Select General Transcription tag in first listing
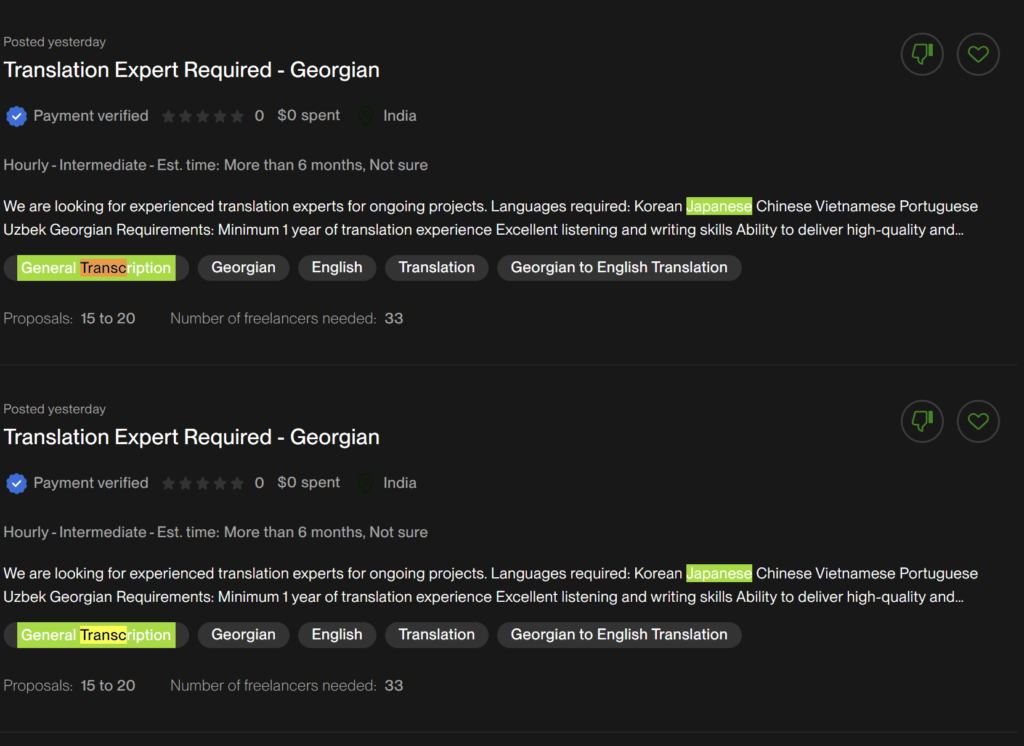 96,268
